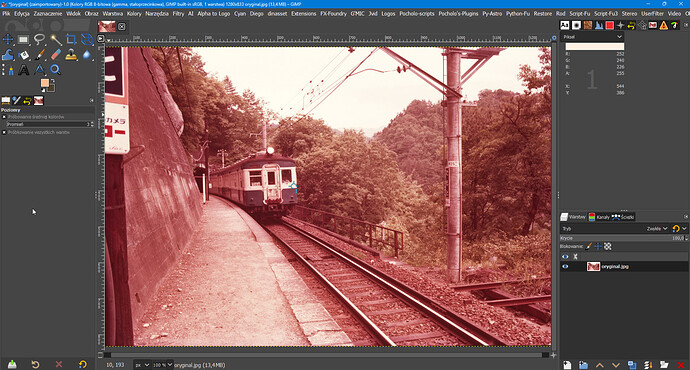Open the Undo History tab
The height and width of the screenshot is (370, 690).
point(27,101)
